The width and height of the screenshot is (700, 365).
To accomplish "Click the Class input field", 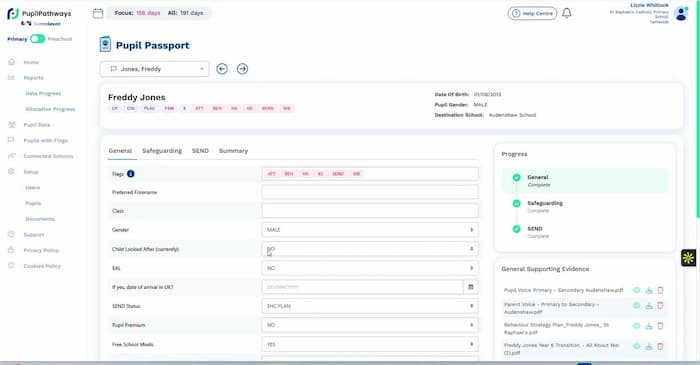I will click(x=370, y=211).
